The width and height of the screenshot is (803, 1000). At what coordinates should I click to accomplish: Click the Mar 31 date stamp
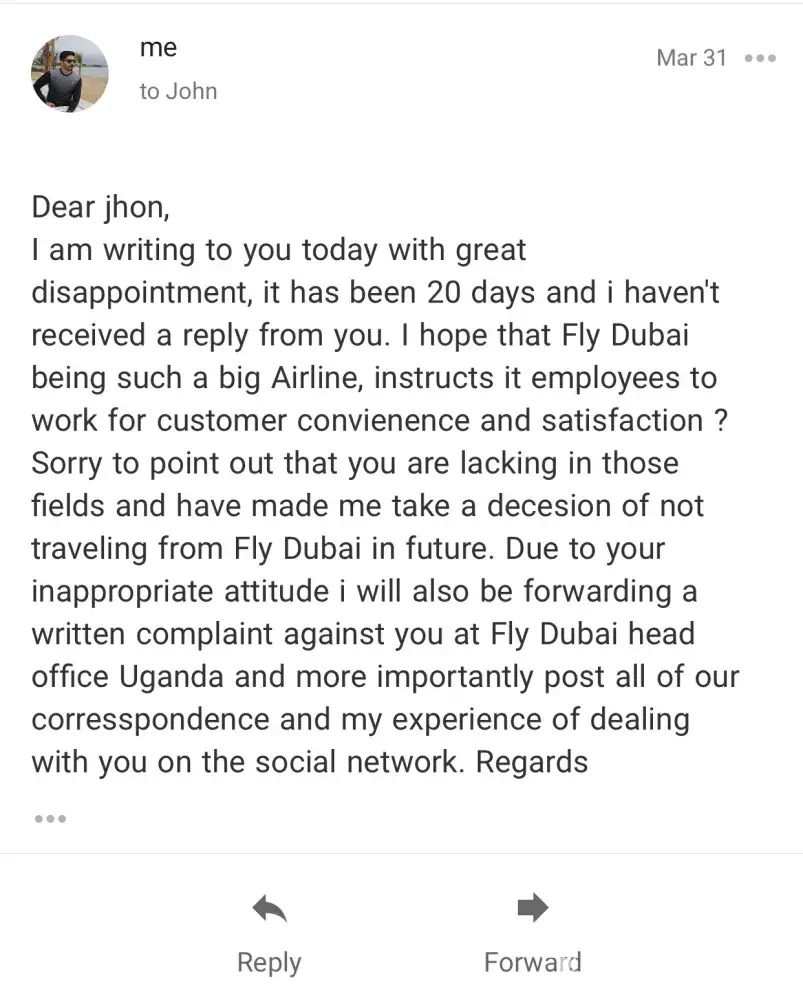tap(691, 58)
